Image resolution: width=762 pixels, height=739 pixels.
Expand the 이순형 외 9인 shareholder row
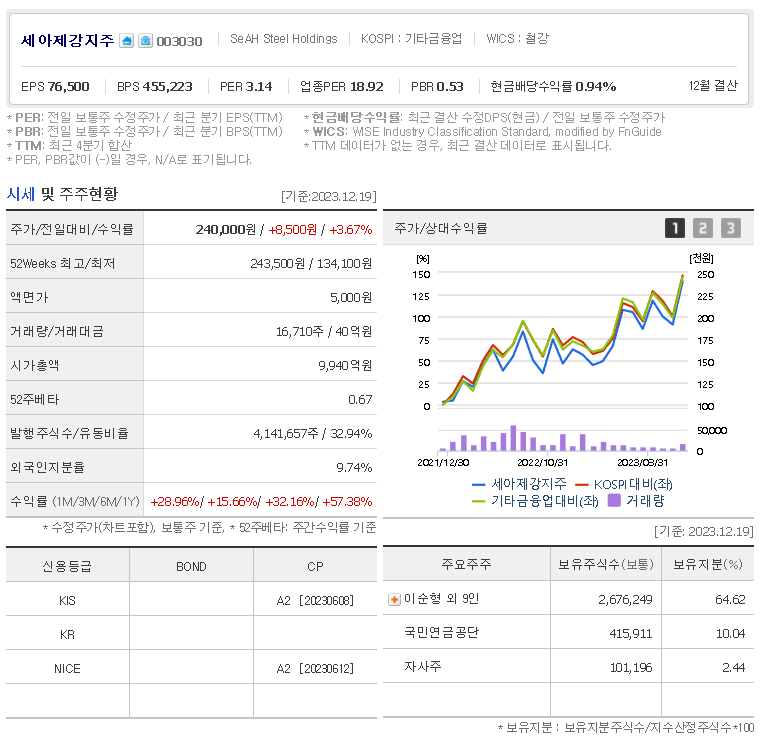(x=394, y=600)
